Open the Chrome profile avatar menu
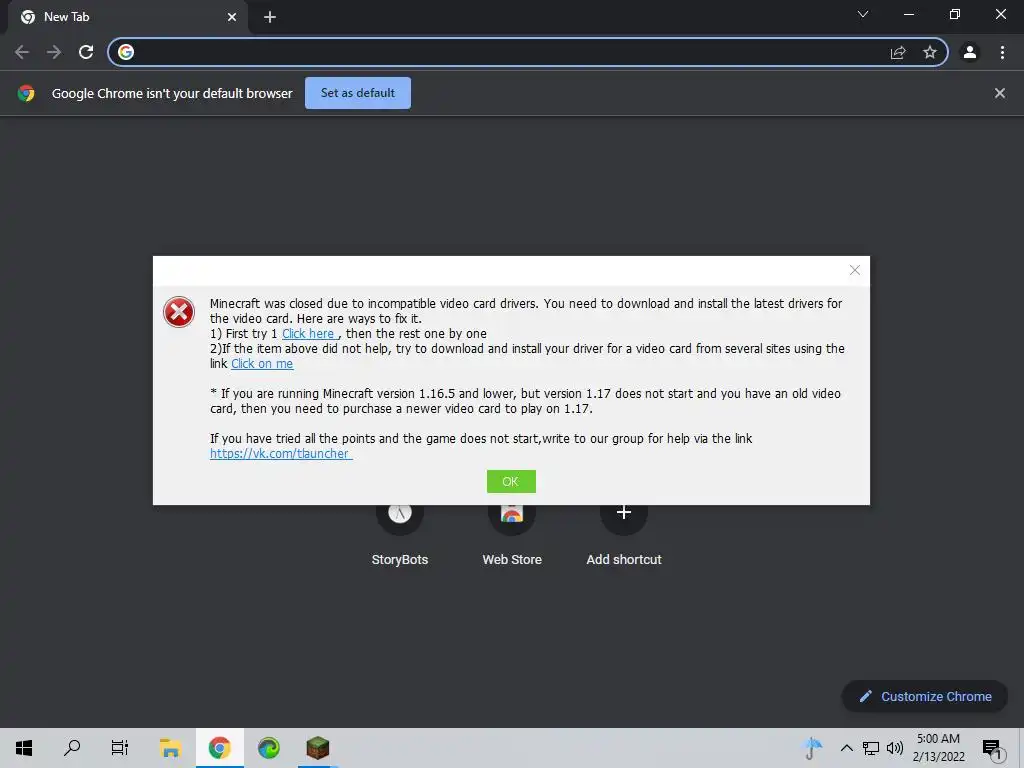This screenshot has height=768, width=1024. coord(970,52)
